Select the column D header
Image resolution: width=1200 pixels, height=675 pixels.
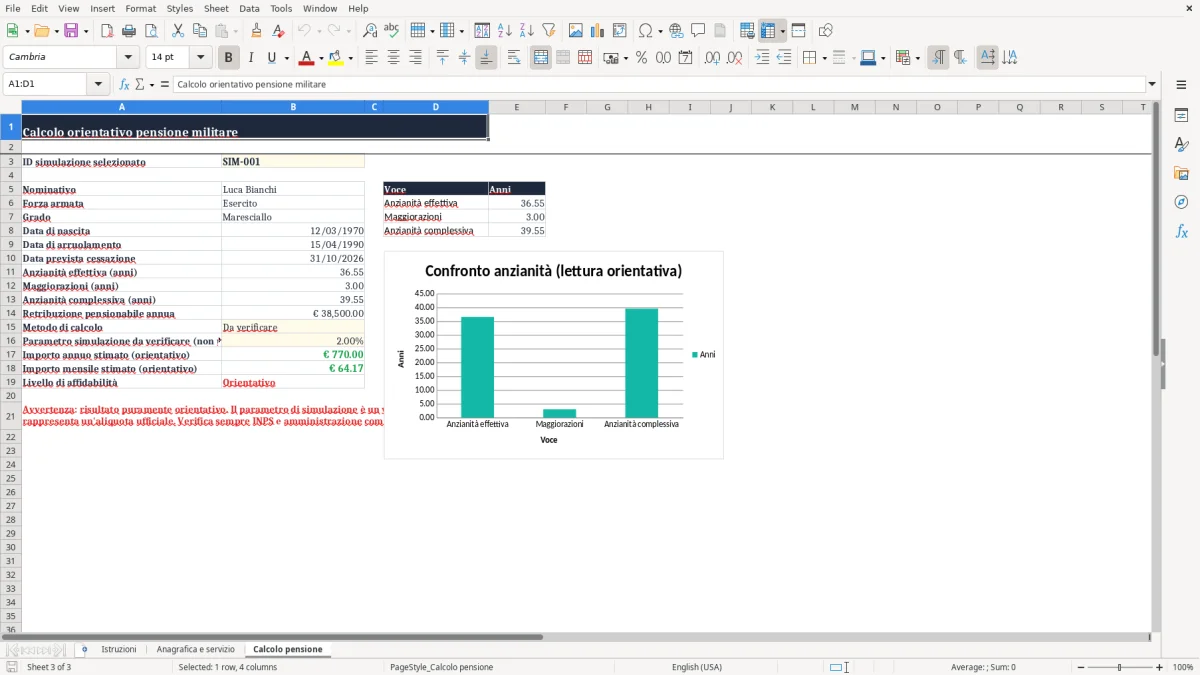436,107
